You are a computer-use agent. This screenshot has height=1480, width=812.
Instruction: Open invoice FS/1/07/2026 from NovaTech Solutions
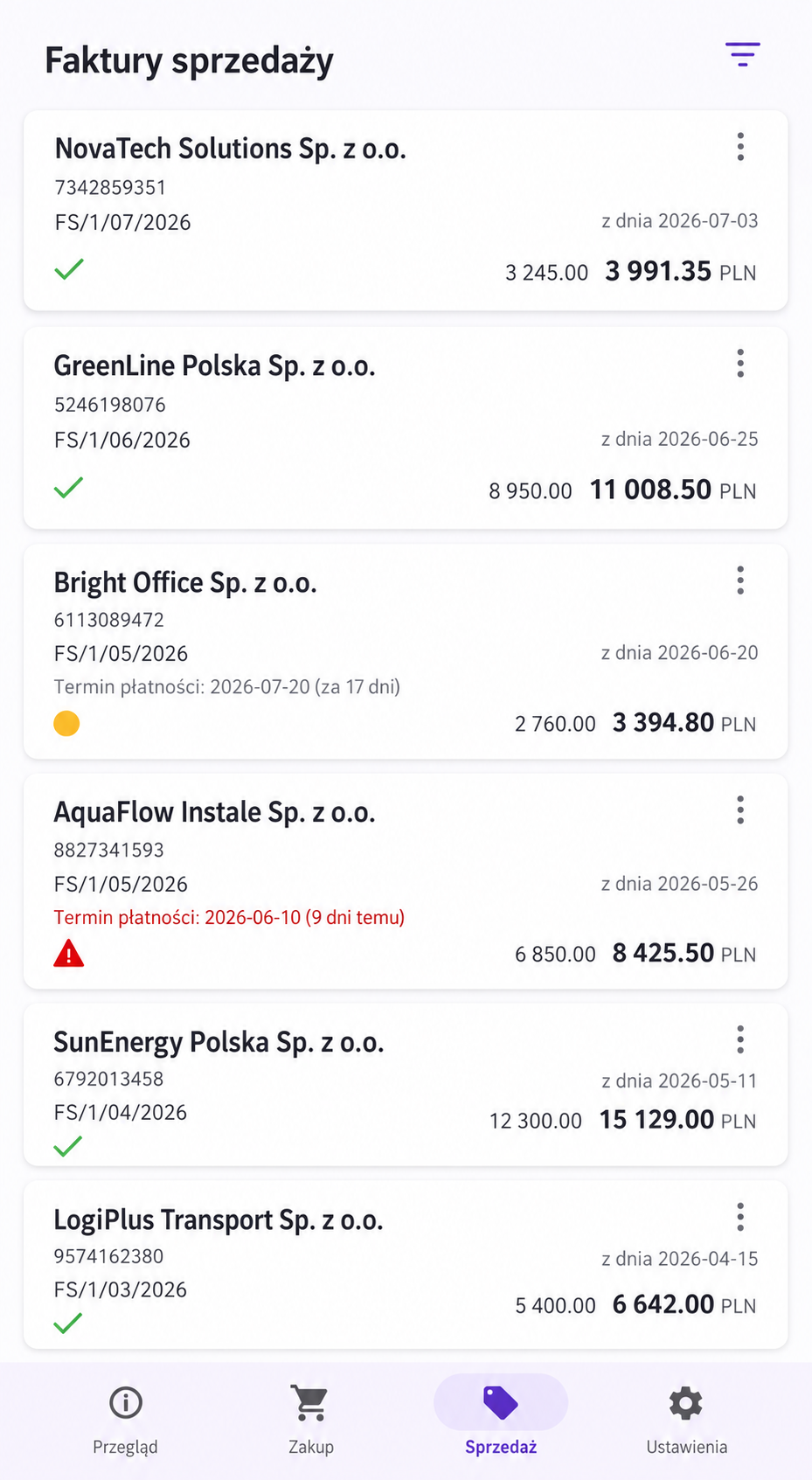(406, 211)
